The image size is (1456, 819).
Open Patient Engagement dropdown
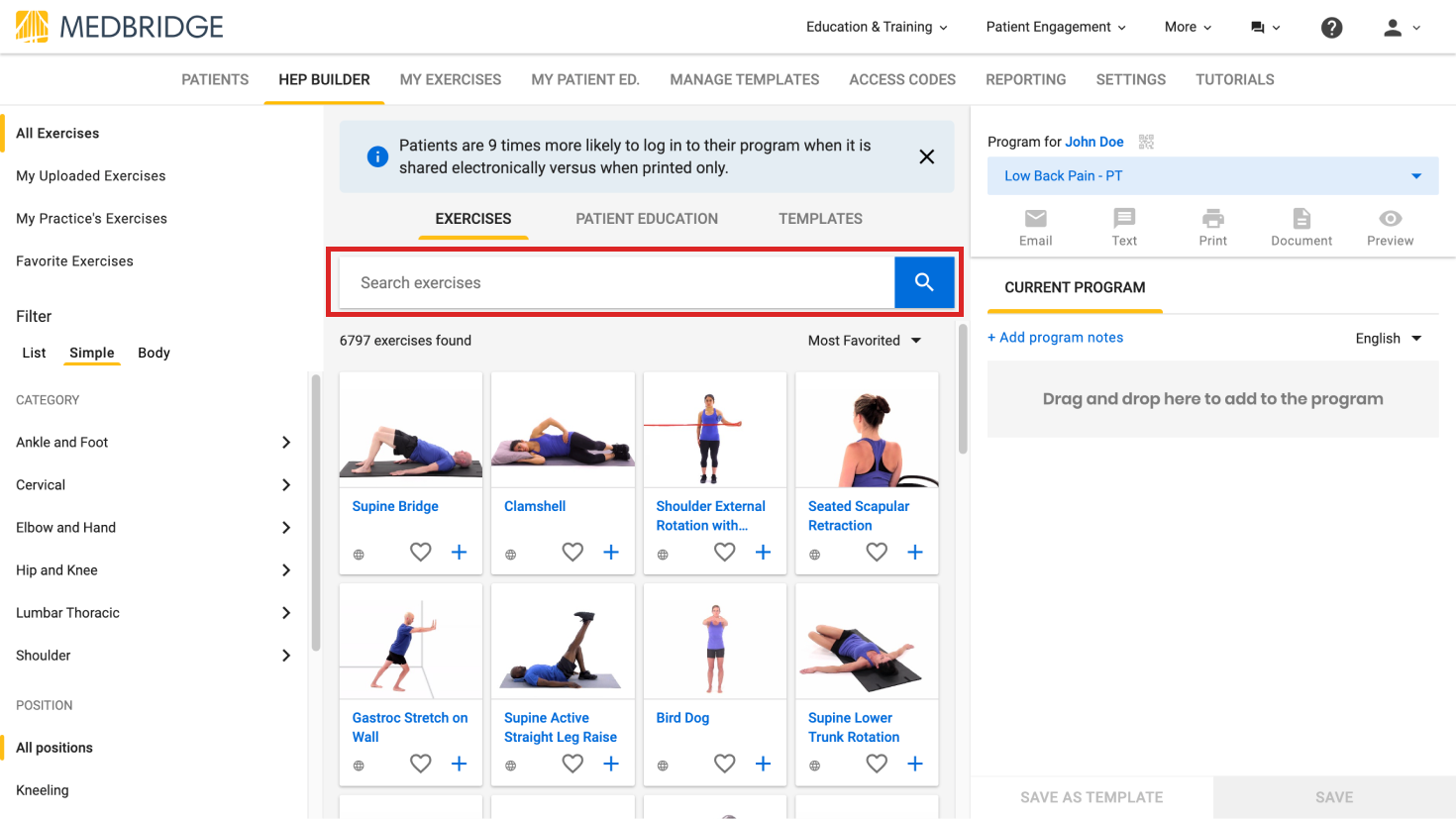coord(1056,27)
